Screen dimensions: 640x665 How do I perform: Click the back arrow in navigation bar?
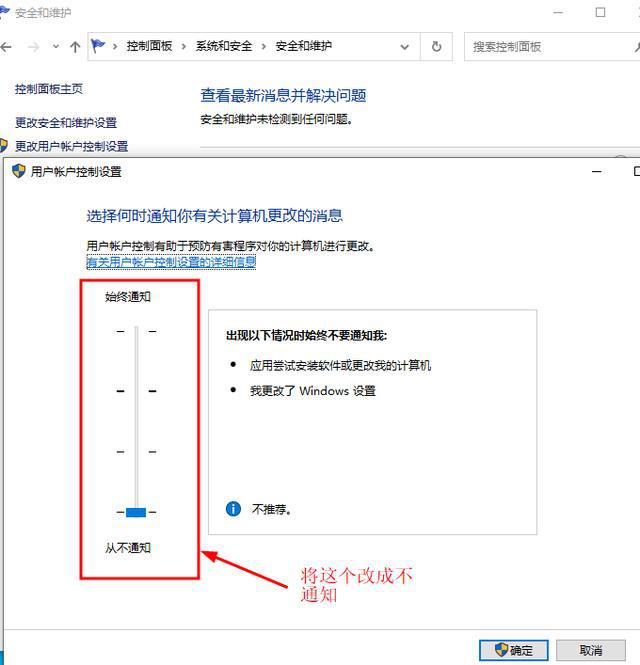(x=7, y=47)
